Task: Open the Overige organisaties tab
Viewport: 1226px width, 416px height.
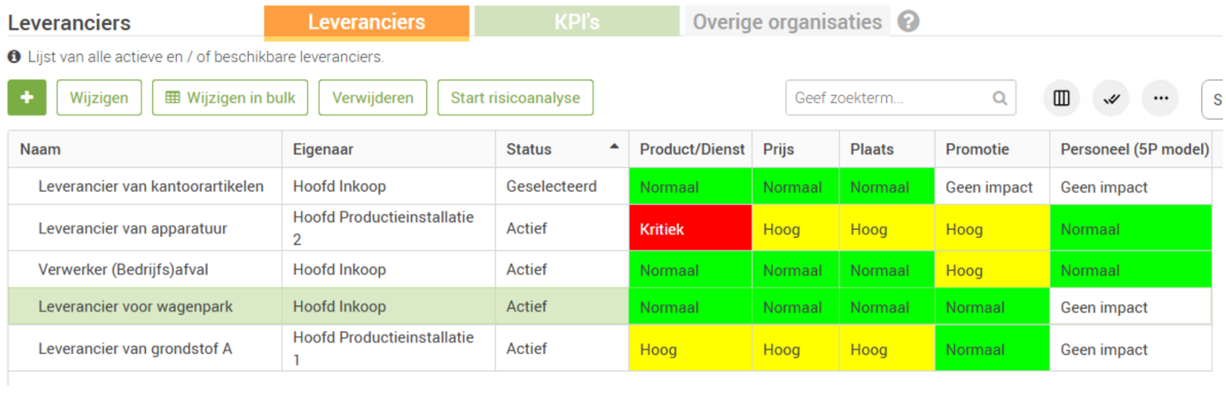Action: (787, 22)
